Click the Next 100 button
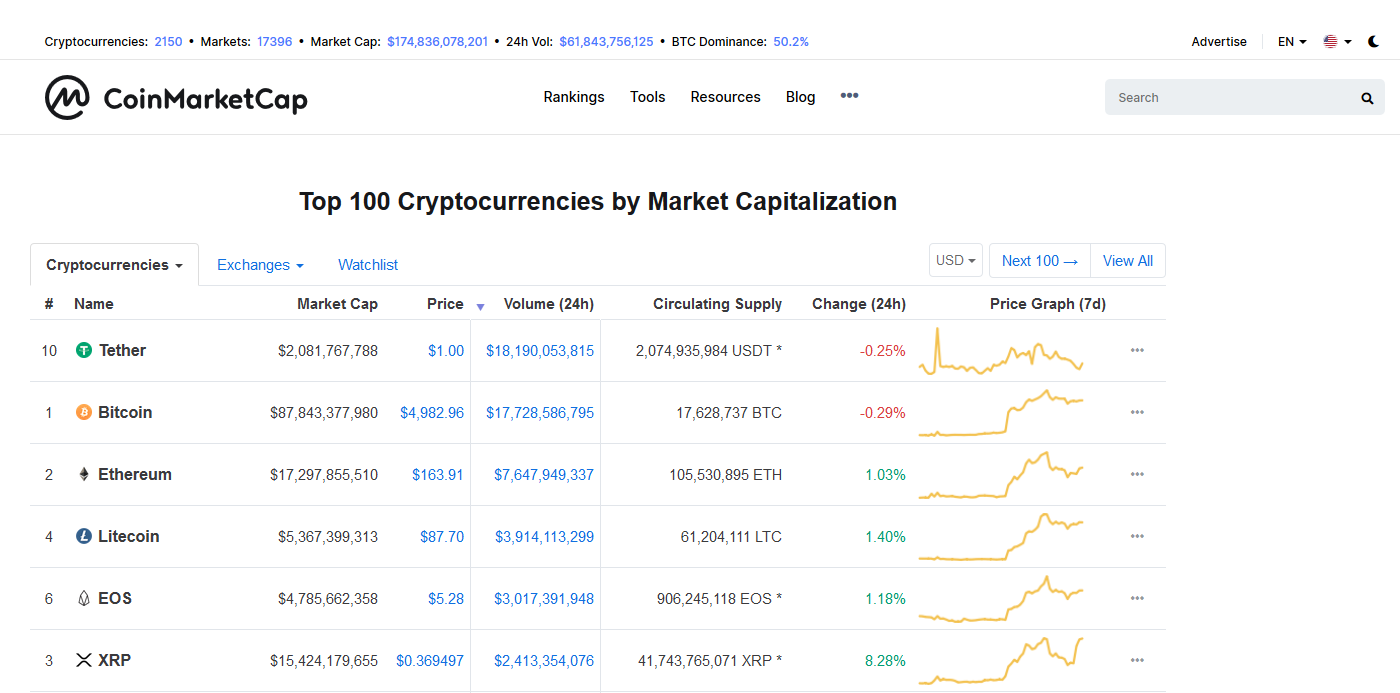 (x=1039, y=259)
